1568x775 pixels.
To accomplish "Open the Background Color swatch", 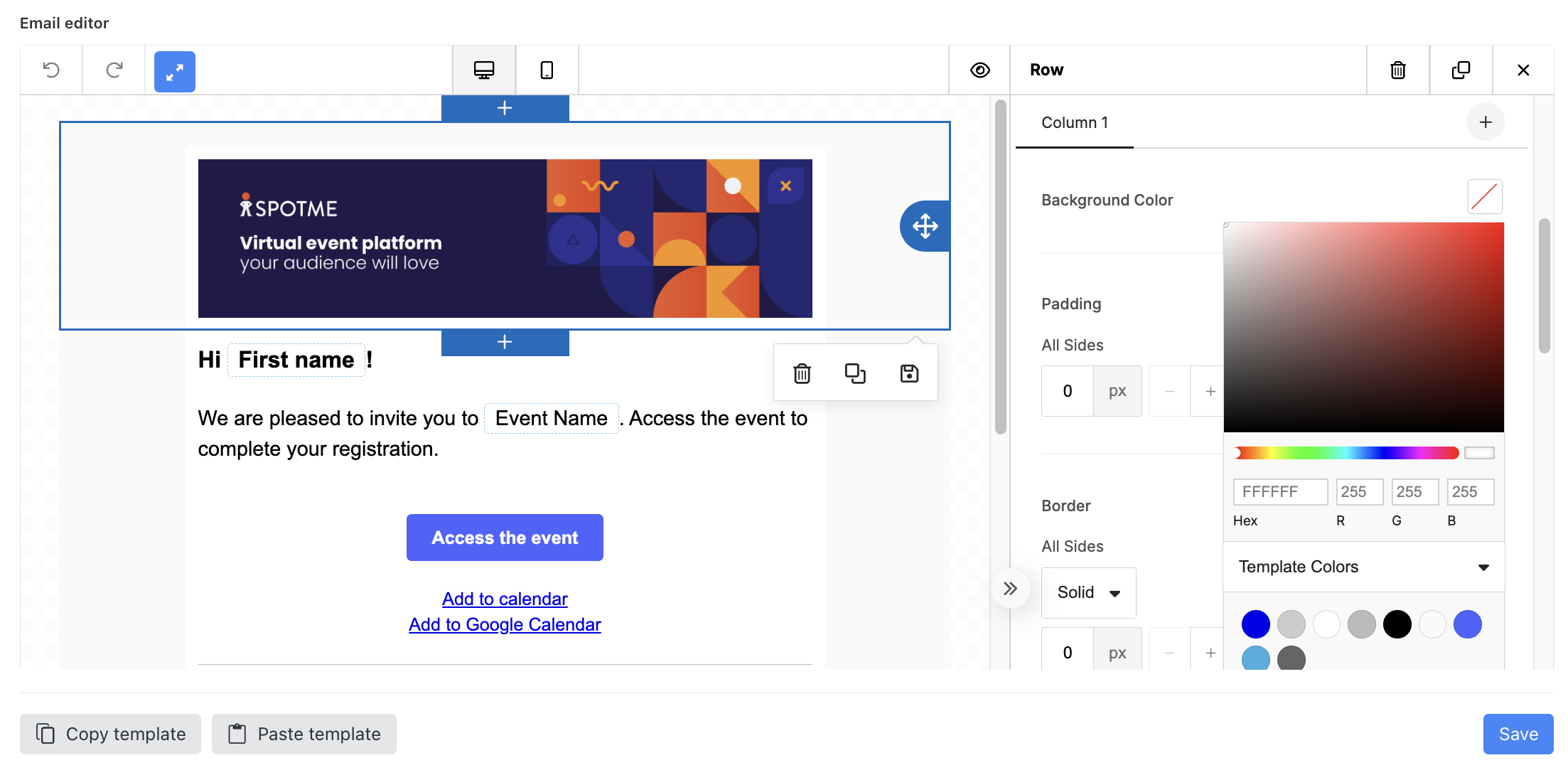I will pyautogui.click(x=1485, y=197).
